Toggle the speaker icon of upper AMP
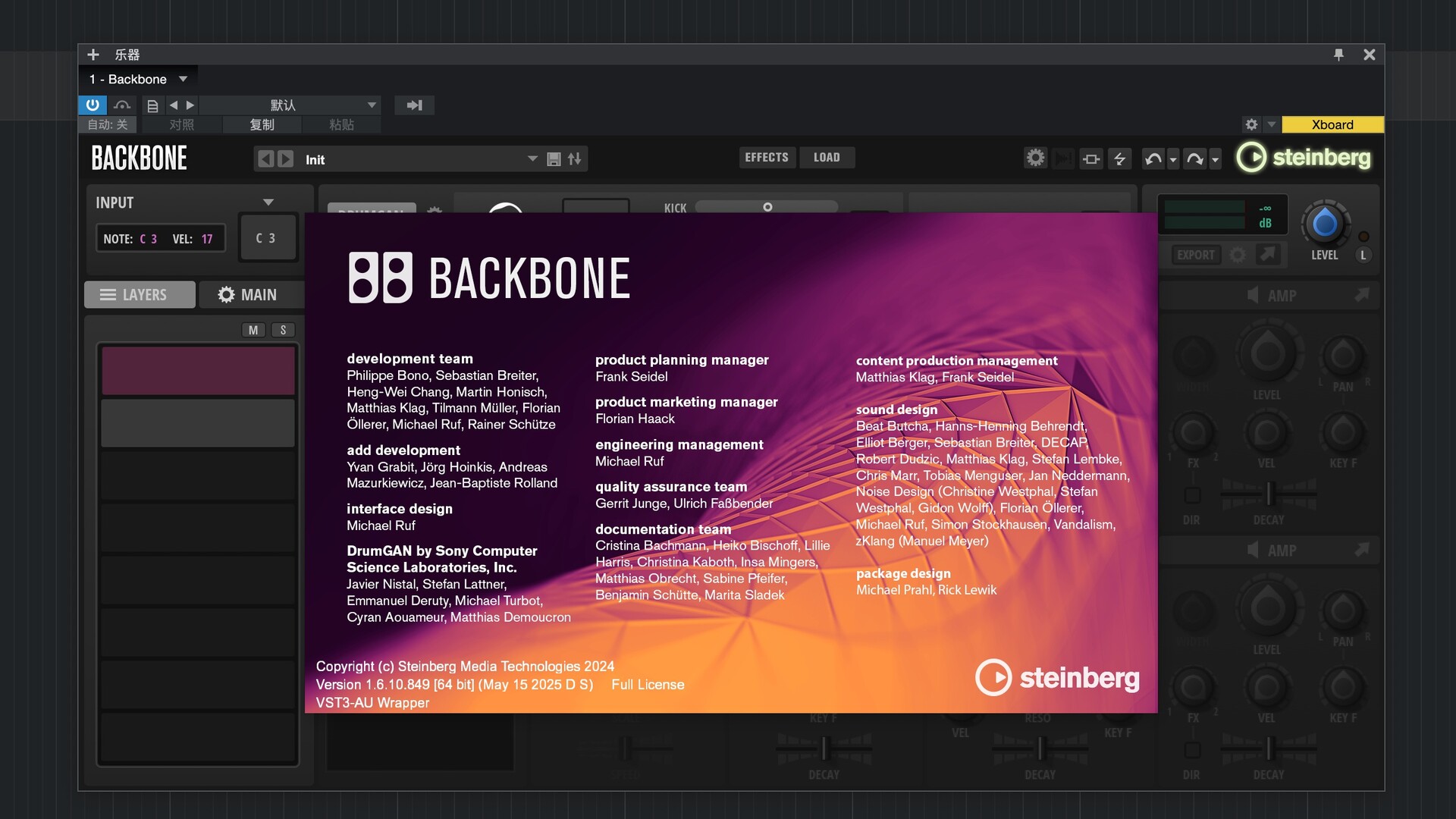This screenshot has width=1456, height=819. click(1253, 295)
